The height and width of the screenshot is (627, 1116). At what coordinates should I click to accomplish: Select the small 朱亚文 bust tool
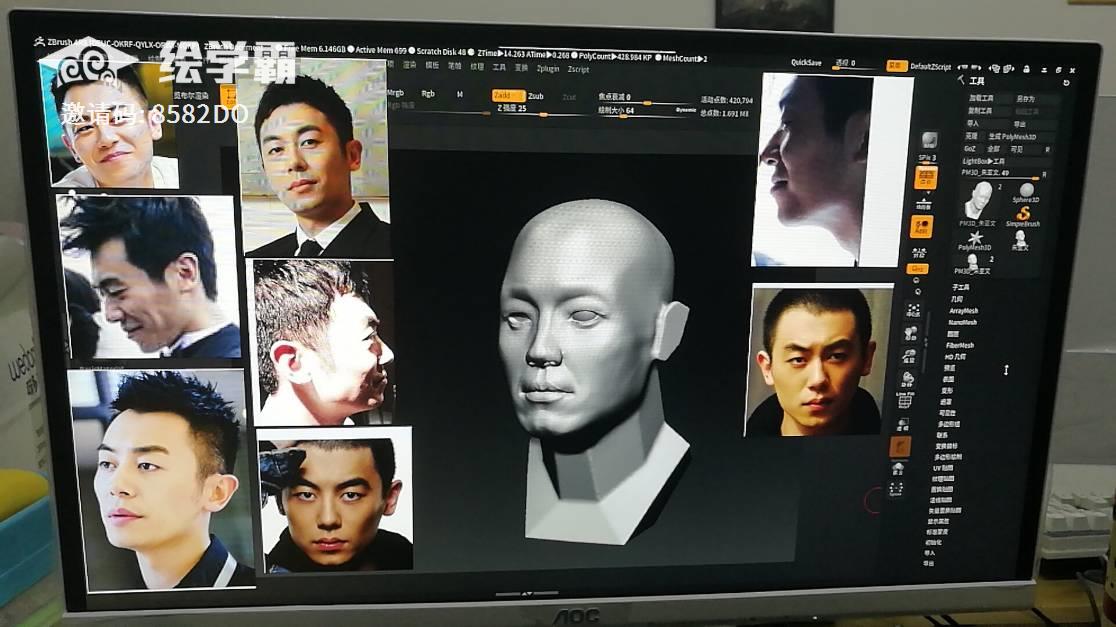(1020, 240)
